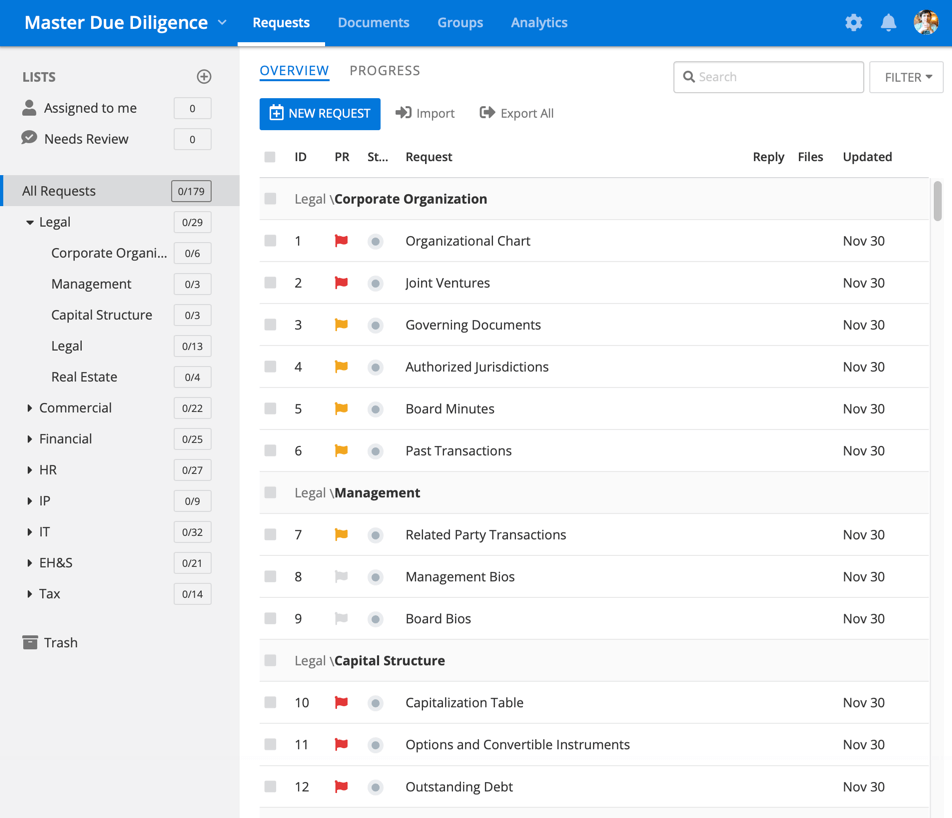Check the box for Organizational Chart row
This screenshot has height=818, width=952.
270,241
